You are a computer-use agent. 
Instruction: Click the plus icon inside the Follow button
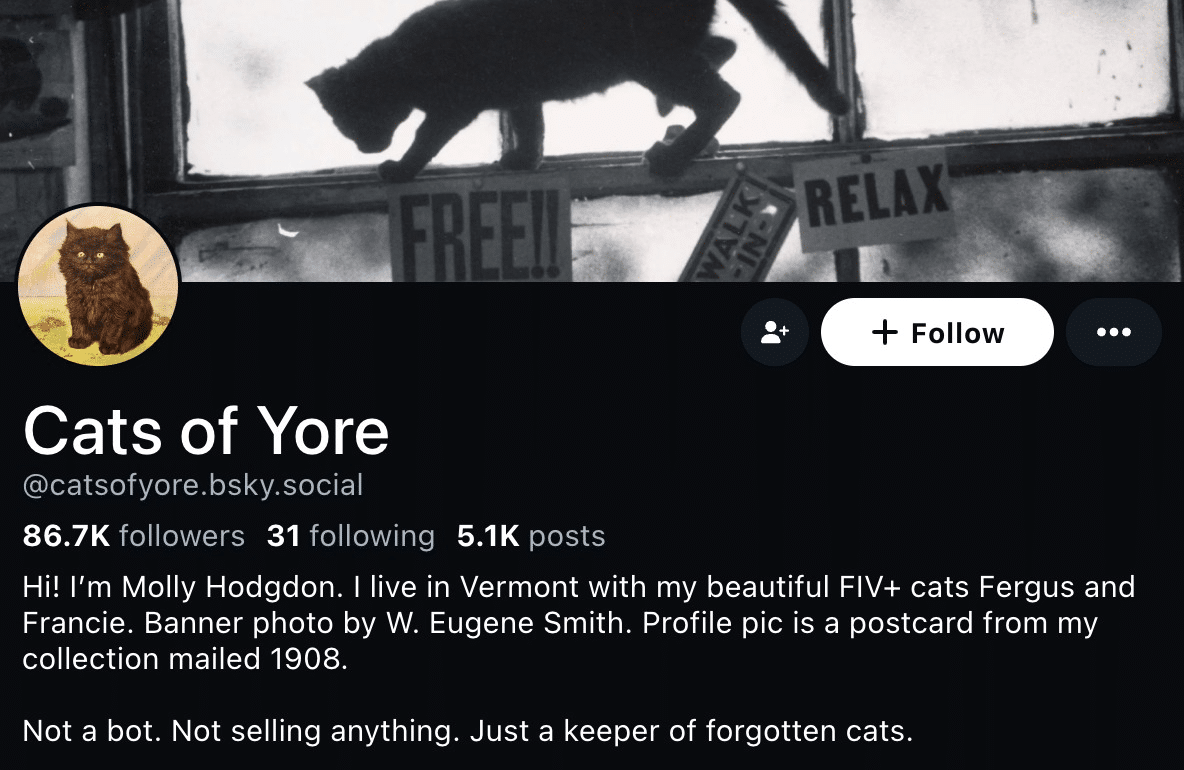point(885,332)
